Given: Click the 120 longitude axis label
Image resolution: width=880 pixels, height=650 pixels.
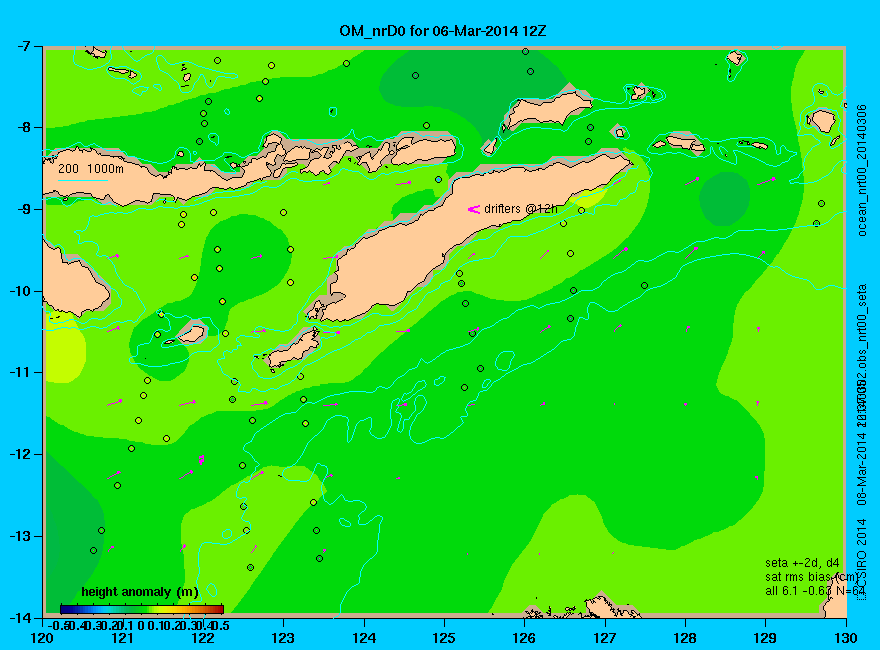Looking at the screenshot, I should point(42,639).
